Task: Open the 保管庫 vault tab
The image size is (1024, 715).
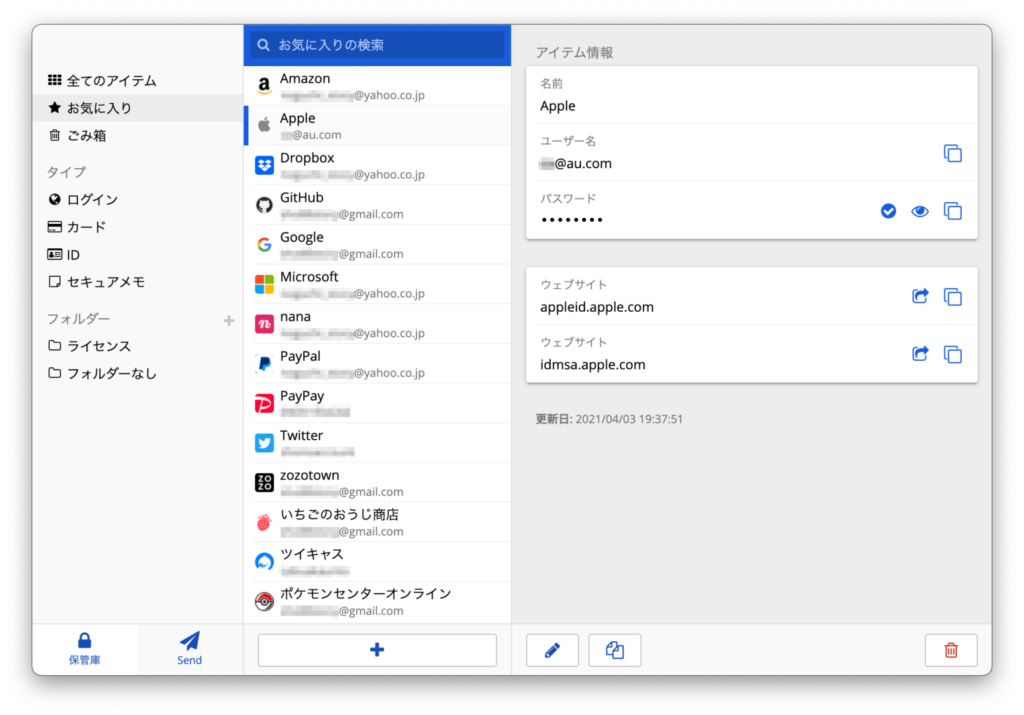Action: [85, 649]
